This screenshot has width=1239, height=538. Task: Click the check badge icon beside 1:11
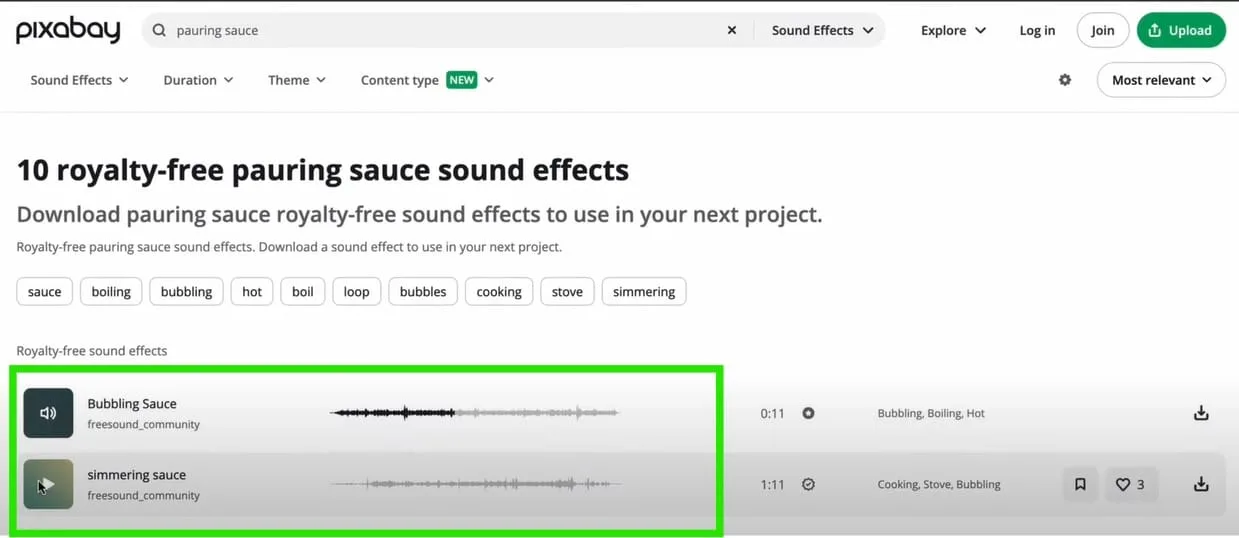(808, 484)
